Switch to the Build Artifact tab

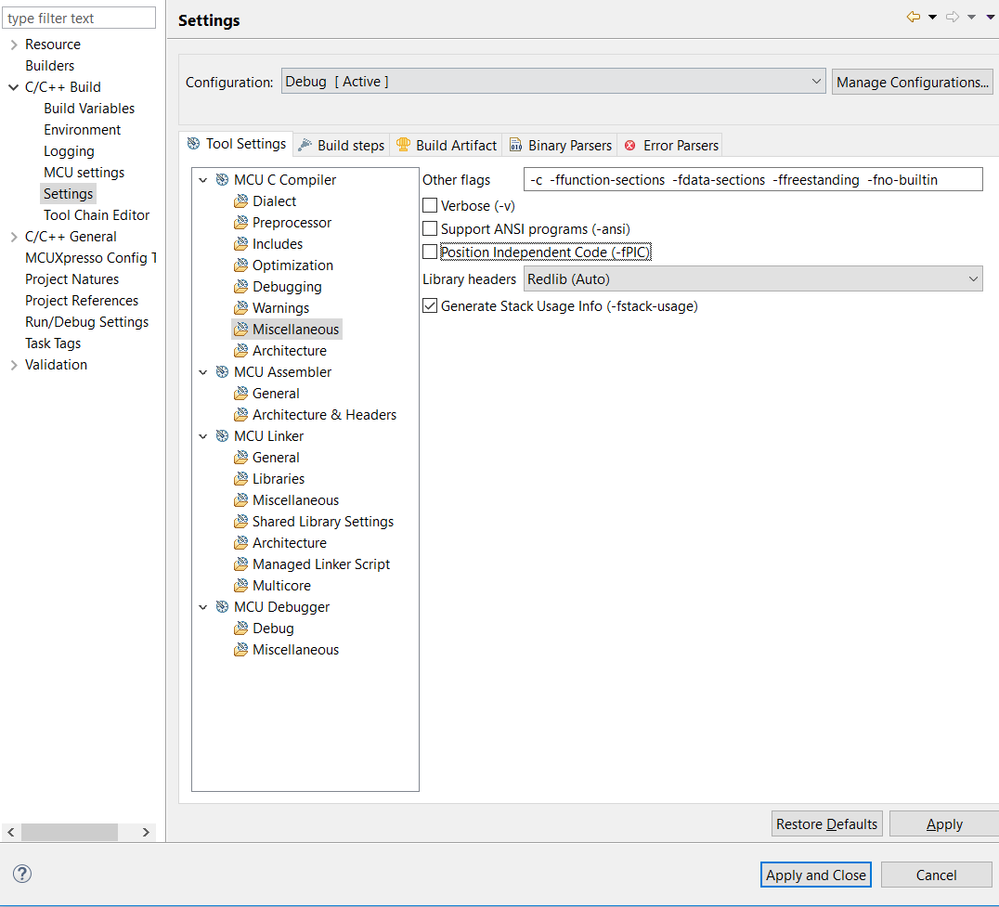click(446, 145)
